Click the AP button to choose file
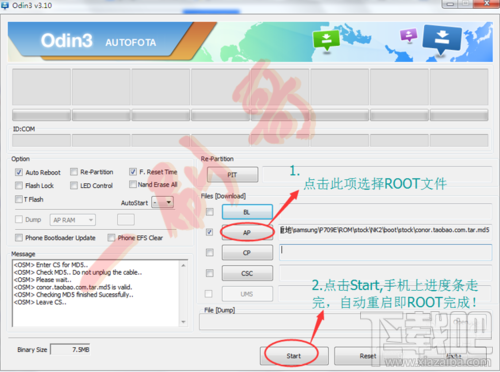 point(247,232)
